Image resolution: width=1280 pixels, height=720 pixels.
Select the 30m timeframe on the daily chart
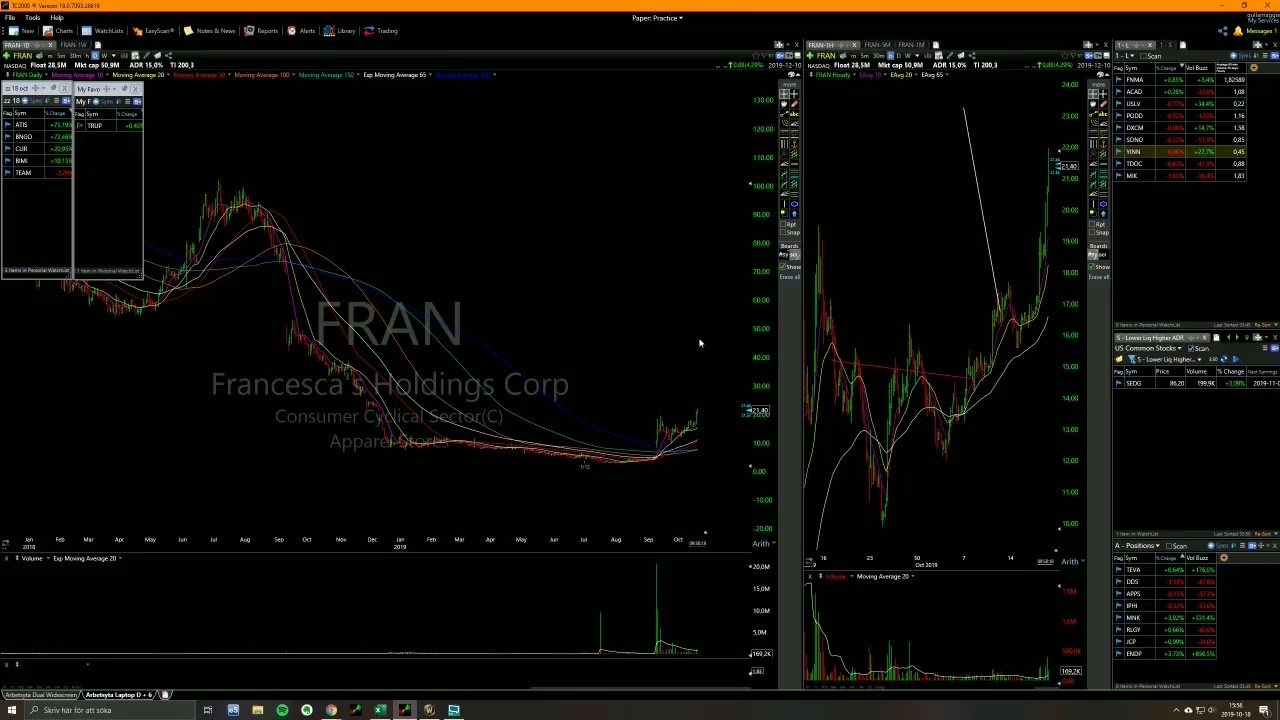point(75,55)
